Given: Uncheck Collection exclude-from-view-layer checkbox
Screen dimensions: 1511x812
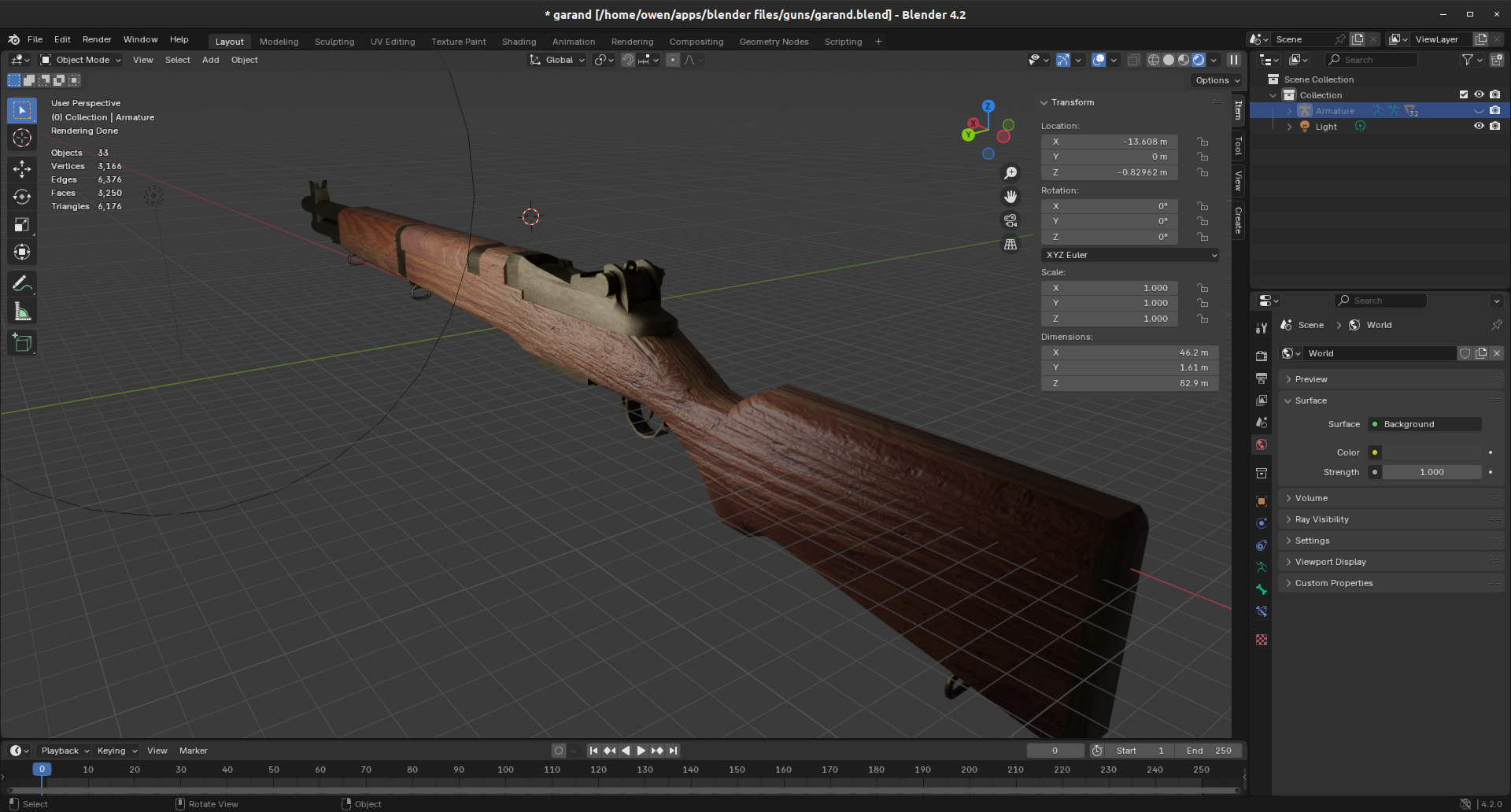Looking at the screenshot, I should [1464, 94].
